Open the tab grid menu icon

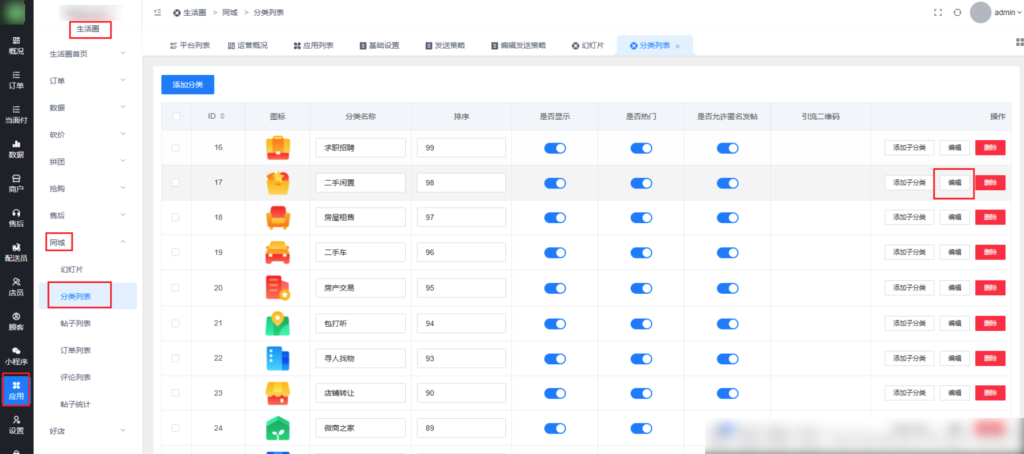click(x=1019, y=42)
